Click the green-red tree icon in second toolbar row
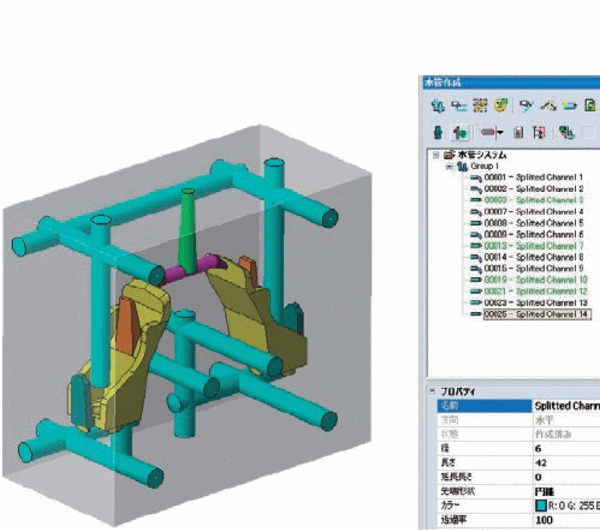This screenshot has height=530, width=600. [566, 131]
